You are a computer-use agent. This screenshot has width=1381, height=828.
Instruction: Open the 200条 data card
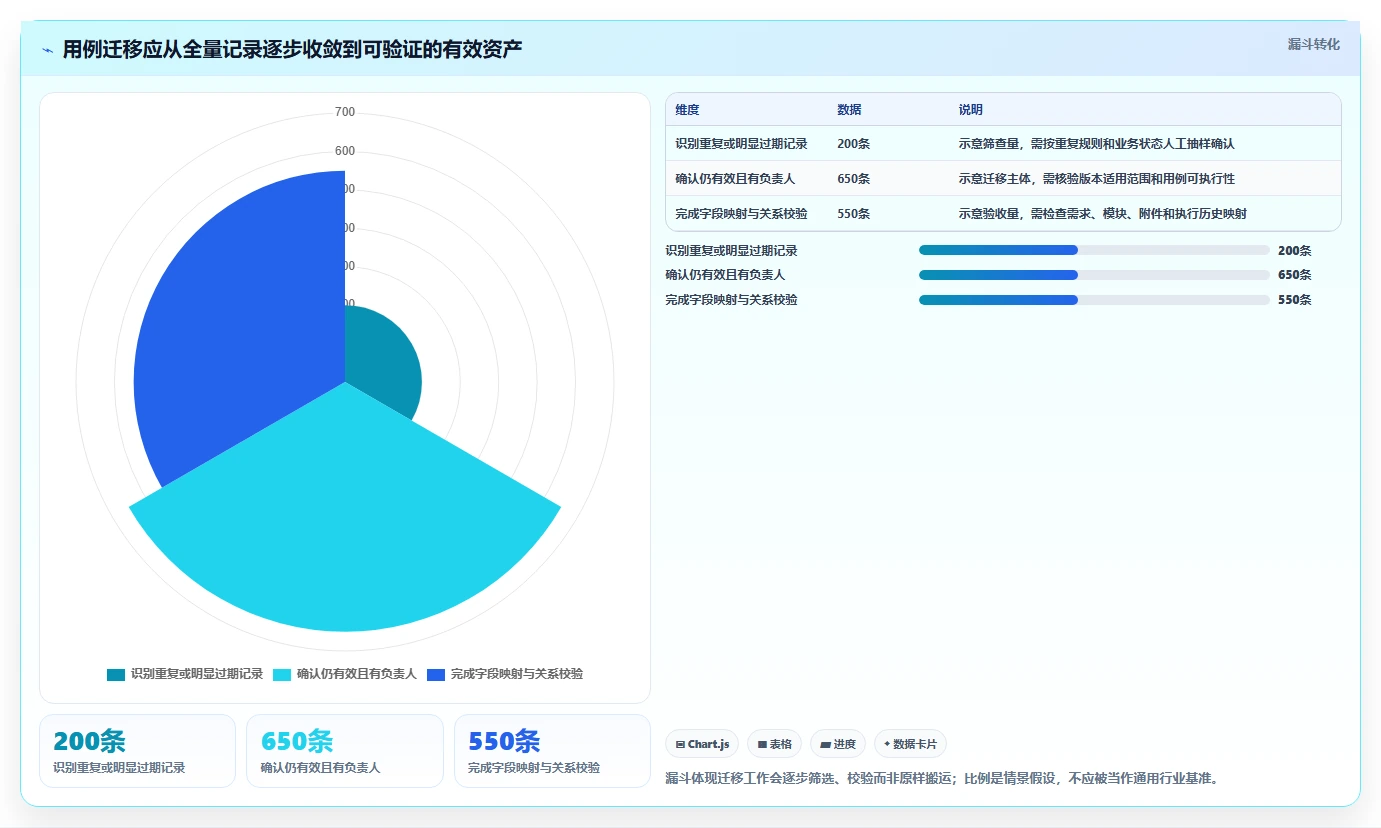tap(137, 751)
